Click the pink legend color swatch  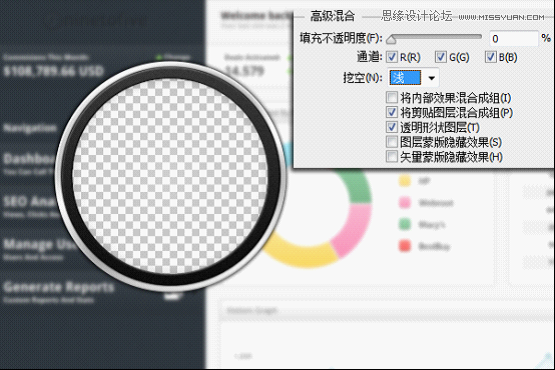click(x=405, y=203)
